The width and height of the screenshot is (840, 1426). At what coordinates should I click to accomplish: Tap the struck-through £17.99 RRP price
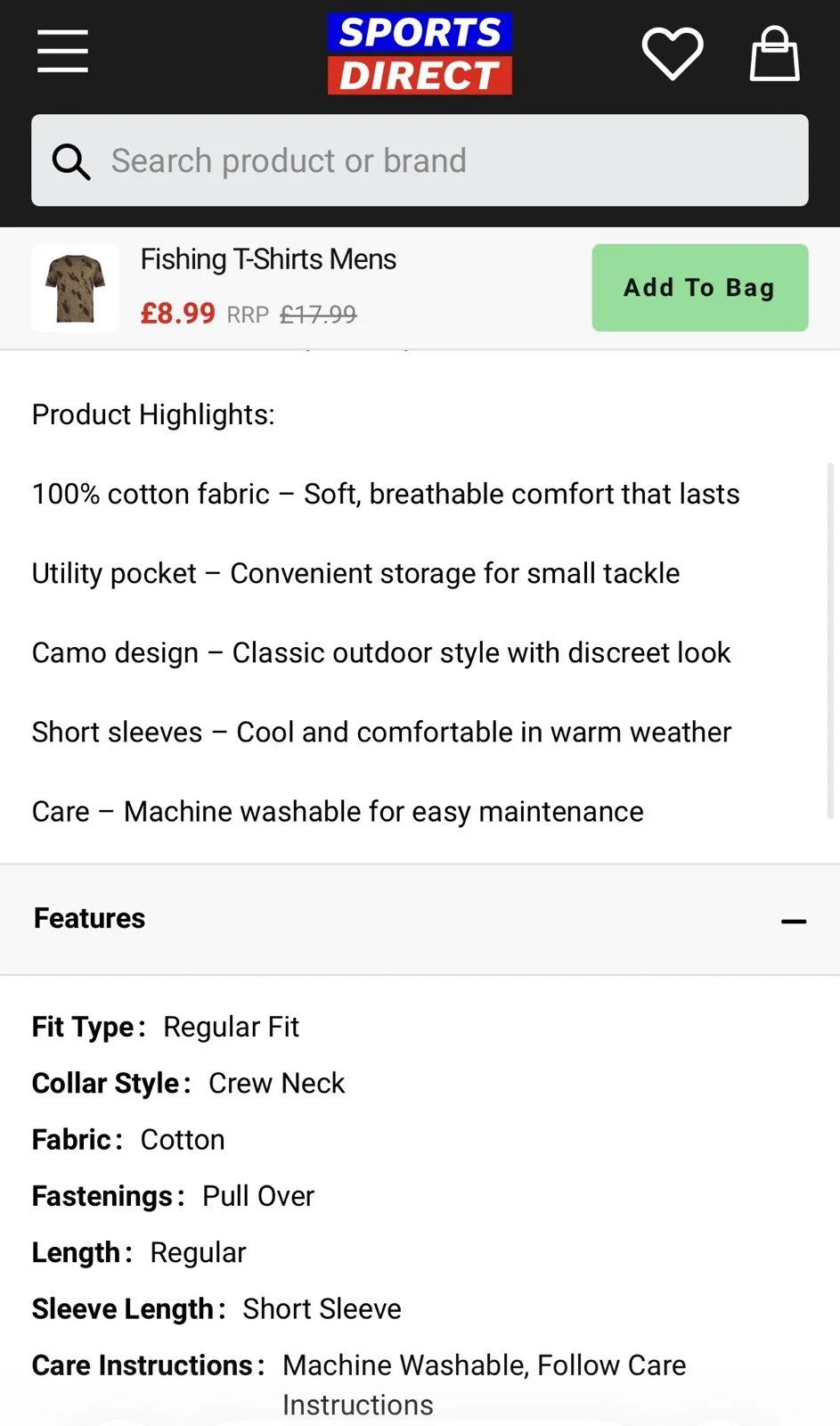[318, 315]
